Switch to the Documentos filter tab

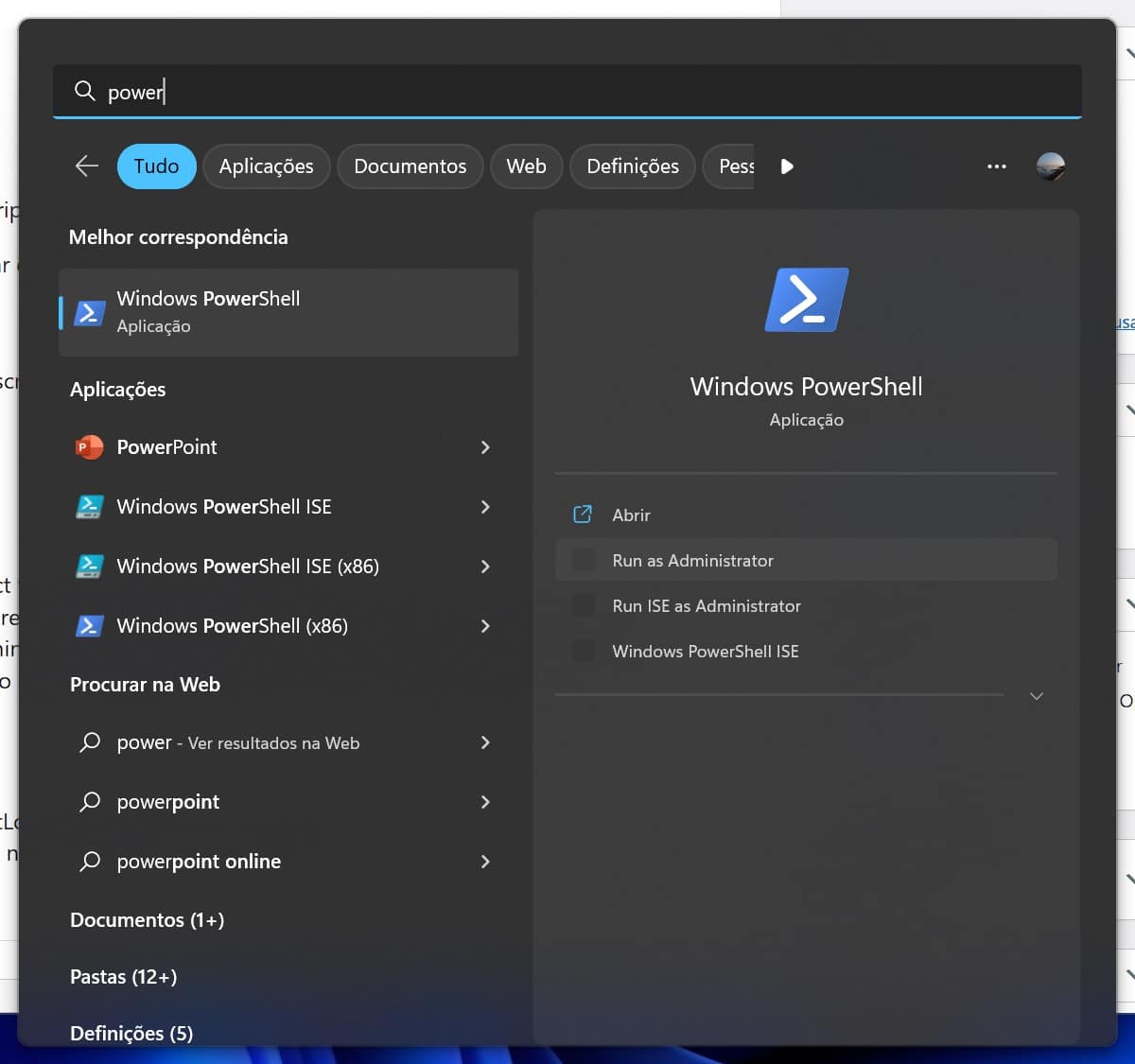point(410,166)
